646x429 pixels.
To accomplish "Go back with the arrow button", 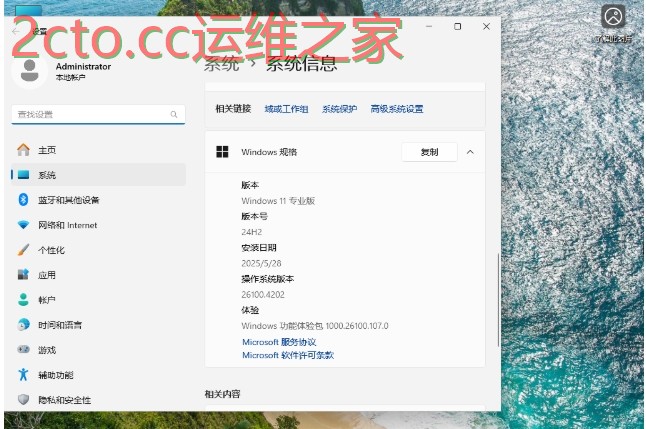I will click(x=16, y=31).
